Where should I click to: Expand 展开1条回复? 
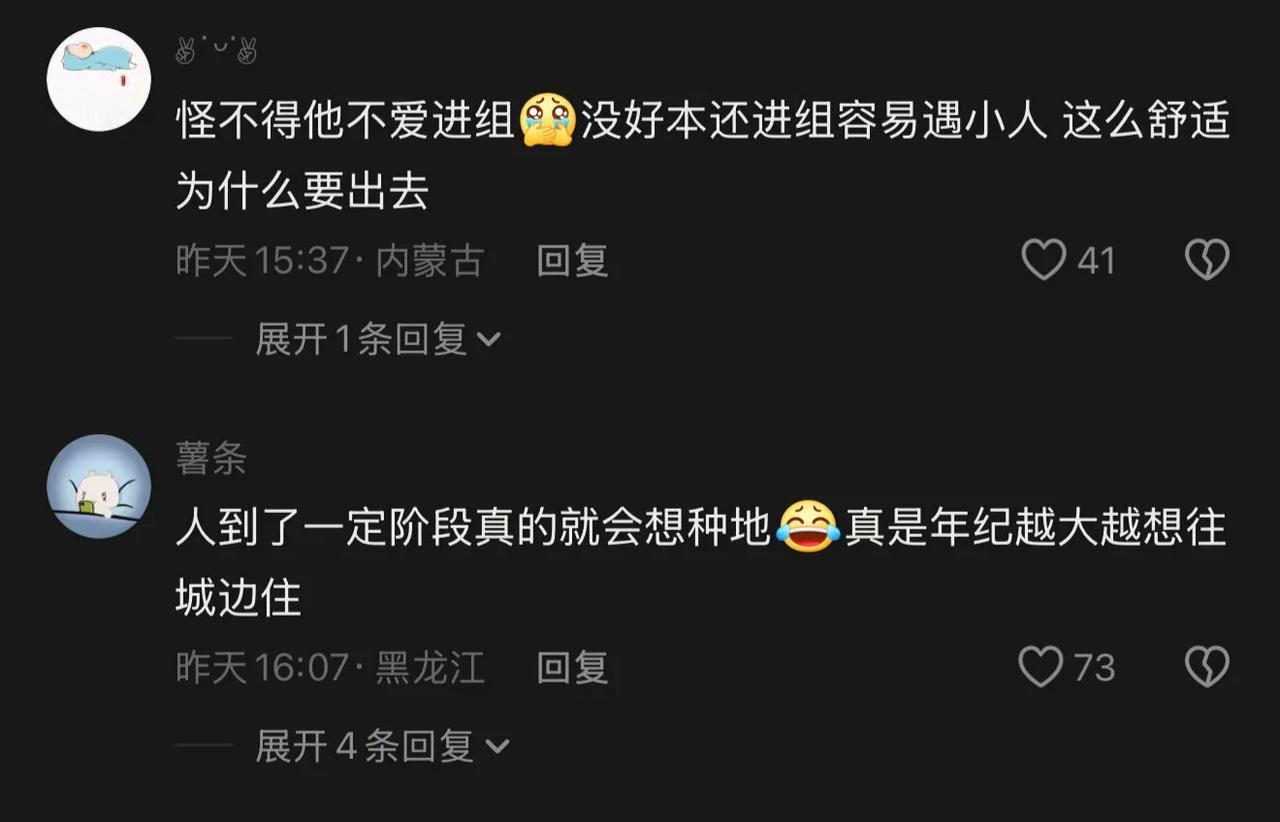[378, 340]
